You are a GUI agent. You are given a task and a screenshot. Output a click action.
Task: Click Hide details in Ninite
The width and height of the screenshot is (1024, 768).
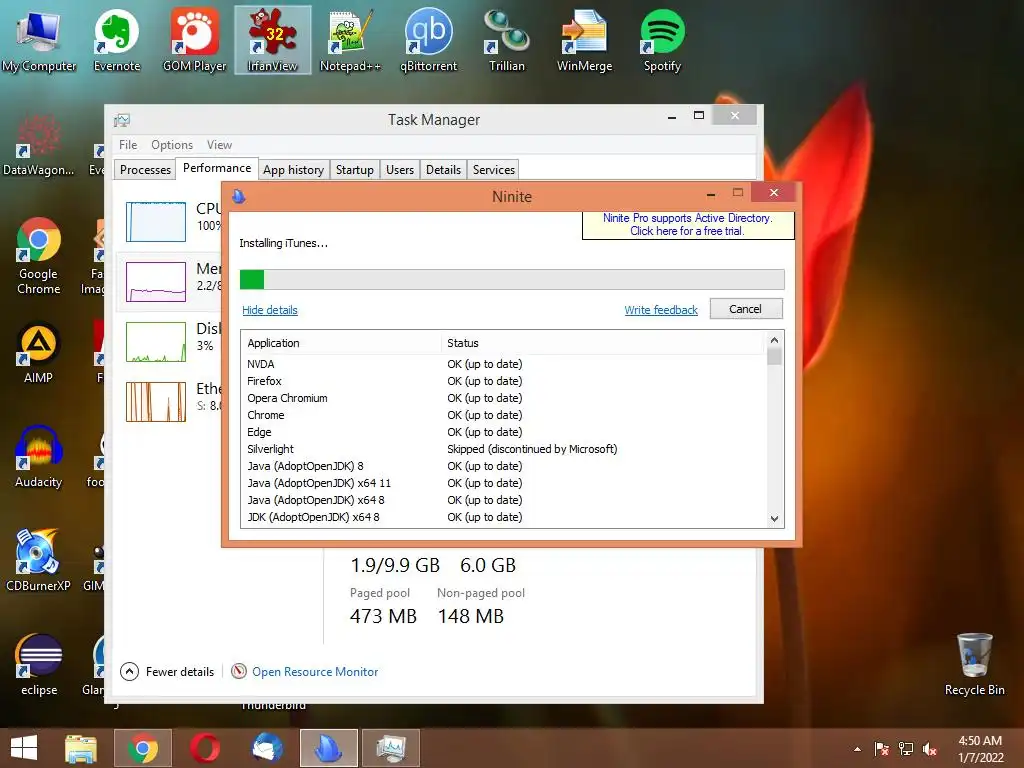point(270,310)
